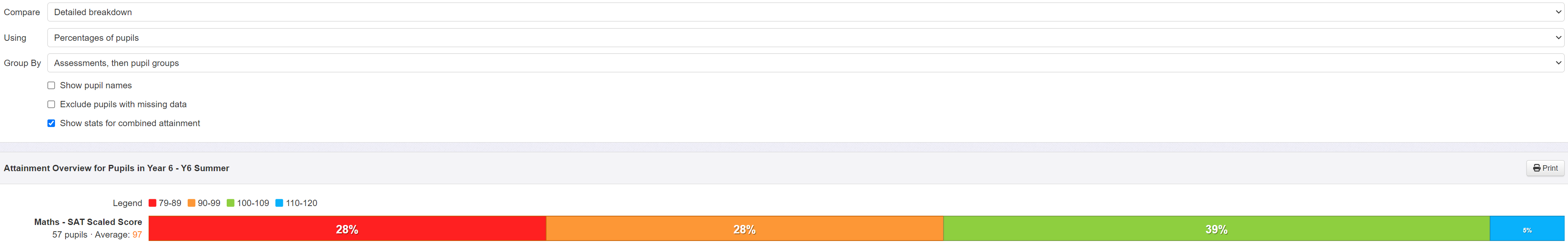Open the Using dropdown showing Percentages of pupils
This screenshot has width=1568, height=246.
[x=805, y=38]
